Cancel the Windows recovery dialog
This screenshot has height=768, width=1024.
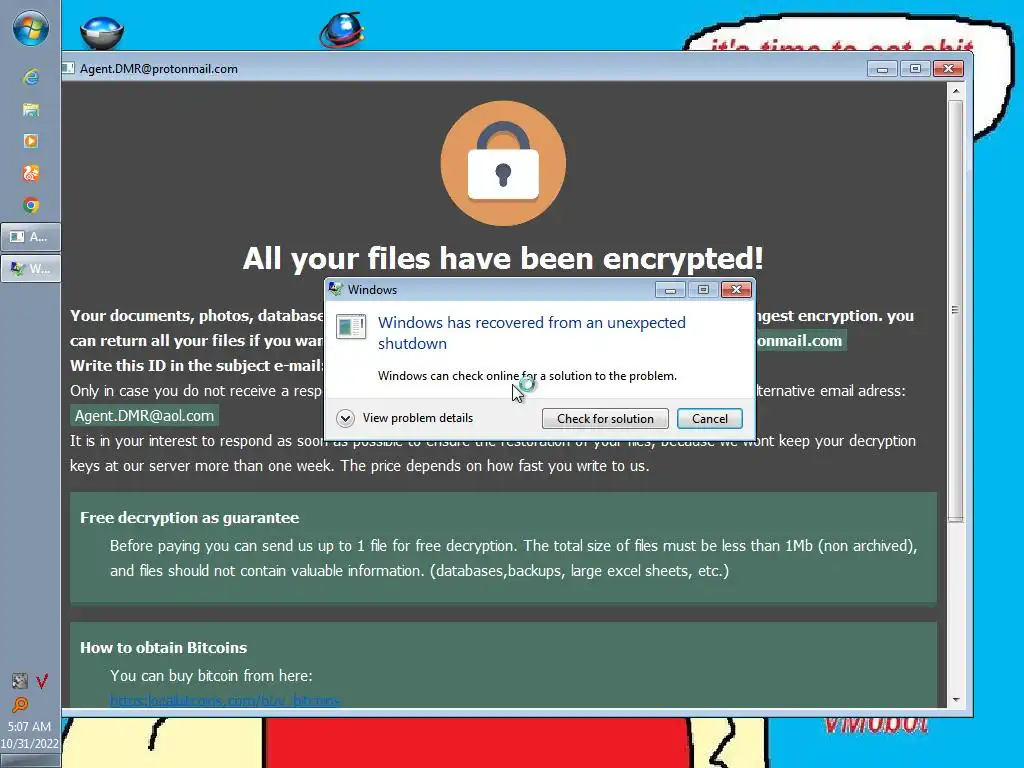710,419
